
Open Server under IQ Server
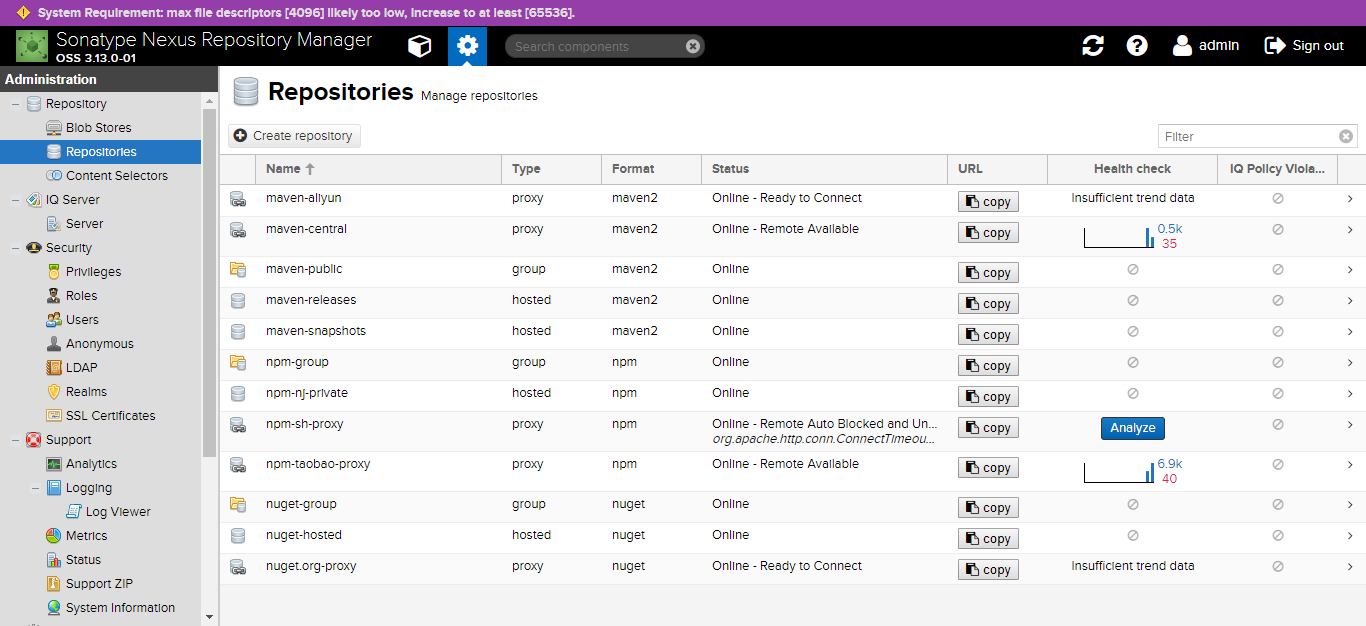tap(84, 224)
